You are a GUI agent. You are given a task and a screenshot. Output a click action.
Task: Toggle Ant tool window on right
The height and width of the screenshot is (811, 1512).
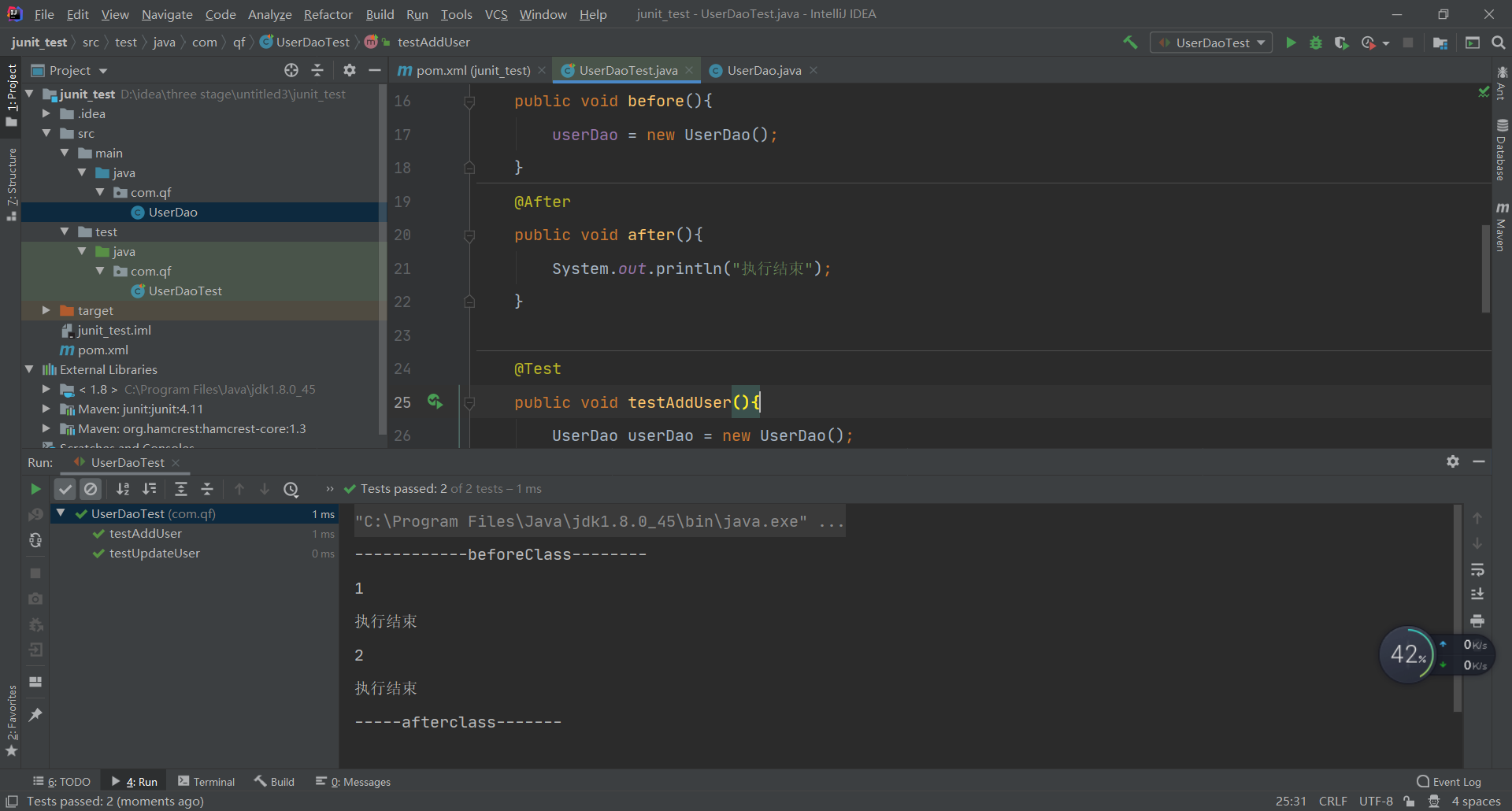pos(1502,83)
